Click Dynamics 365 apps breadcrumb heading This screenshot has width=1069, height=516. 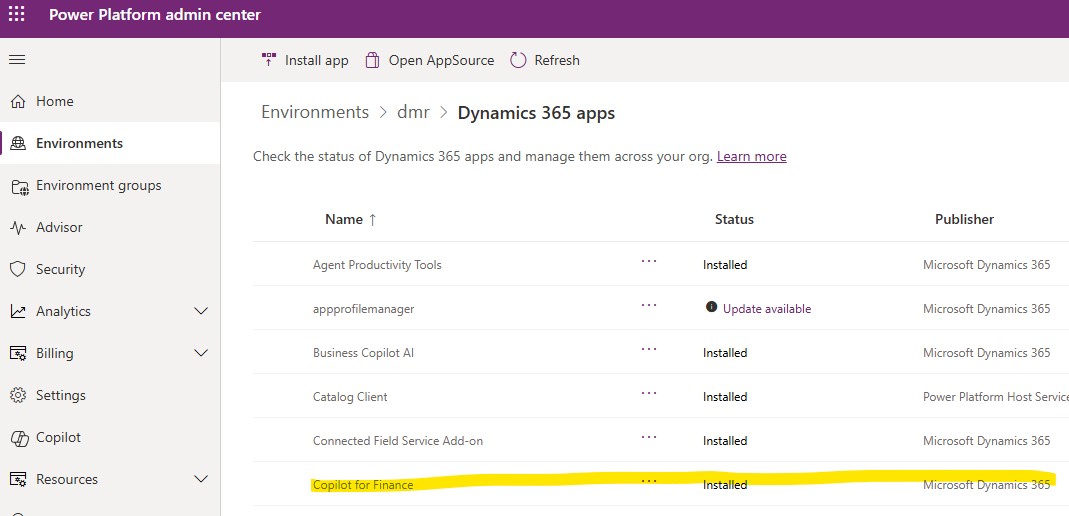(x=536, y=112)
